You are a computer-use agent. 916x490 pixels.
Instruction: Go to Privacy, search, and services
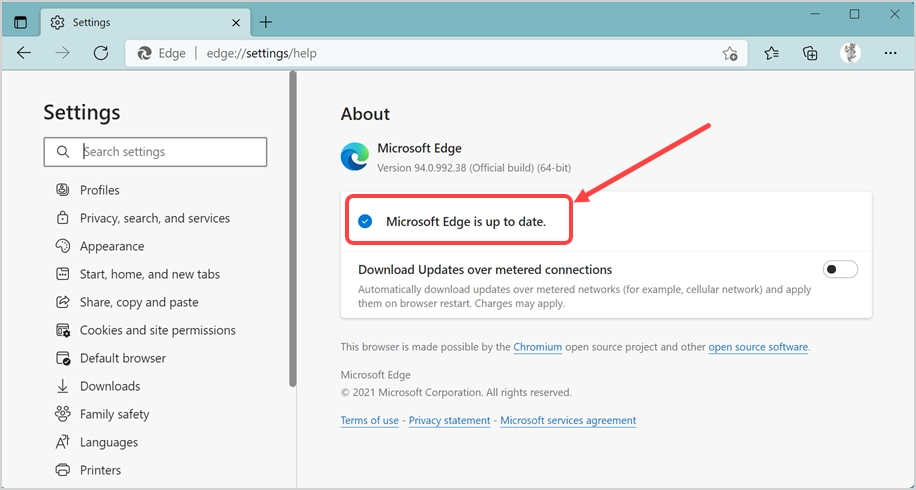click(x=154, y=218)
